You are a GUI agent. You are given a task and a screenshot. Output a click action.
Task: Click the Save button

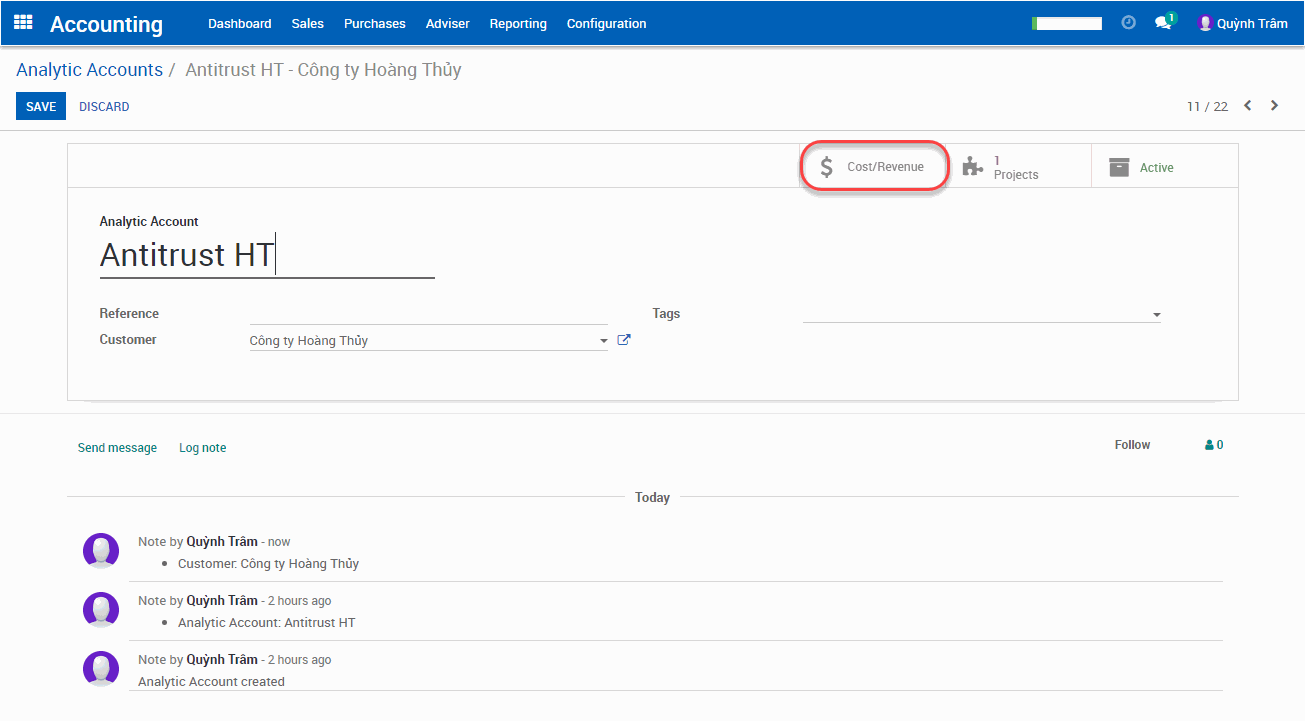41,106
